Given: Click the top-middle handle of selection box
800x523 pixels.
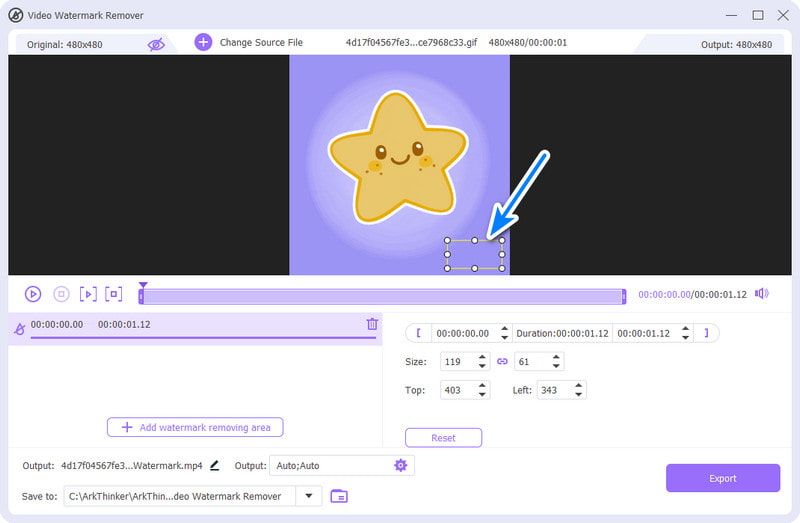Looking at the screenshot, I should [474, 240].
